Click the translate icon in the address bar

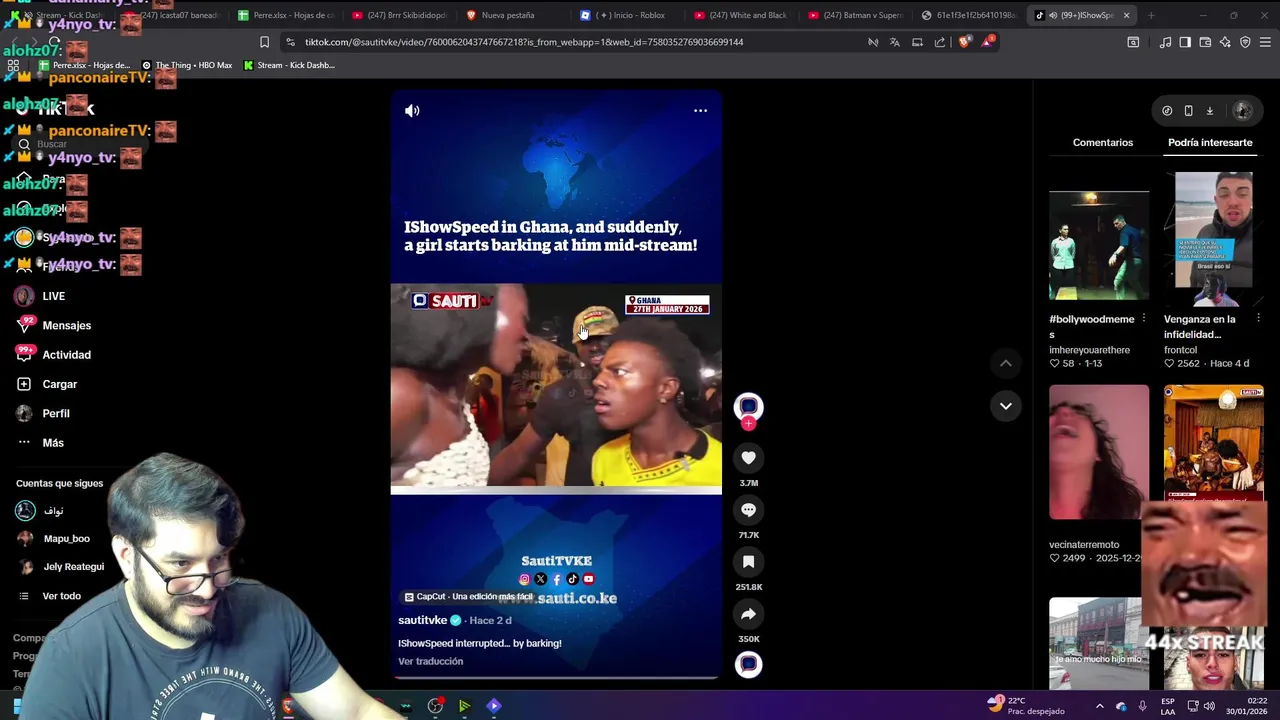(x=895, y=42)
